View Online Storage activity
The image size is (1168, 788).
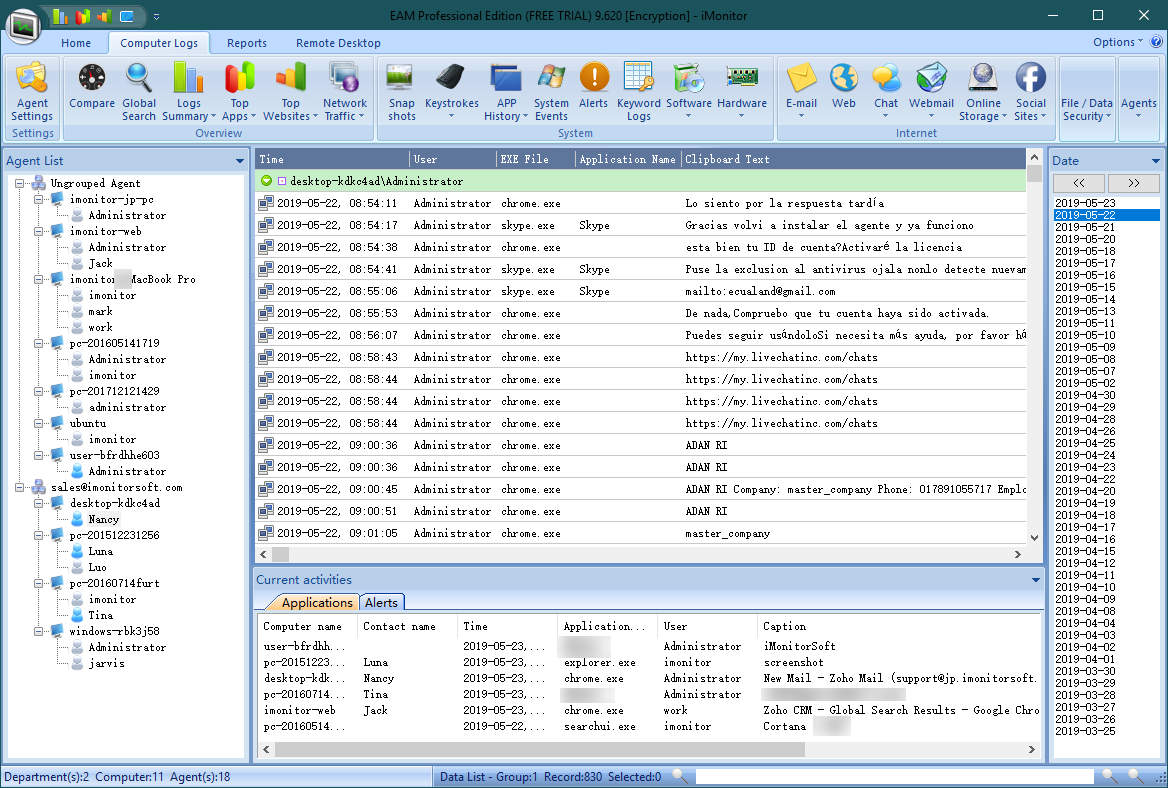[x=983, y=92]
